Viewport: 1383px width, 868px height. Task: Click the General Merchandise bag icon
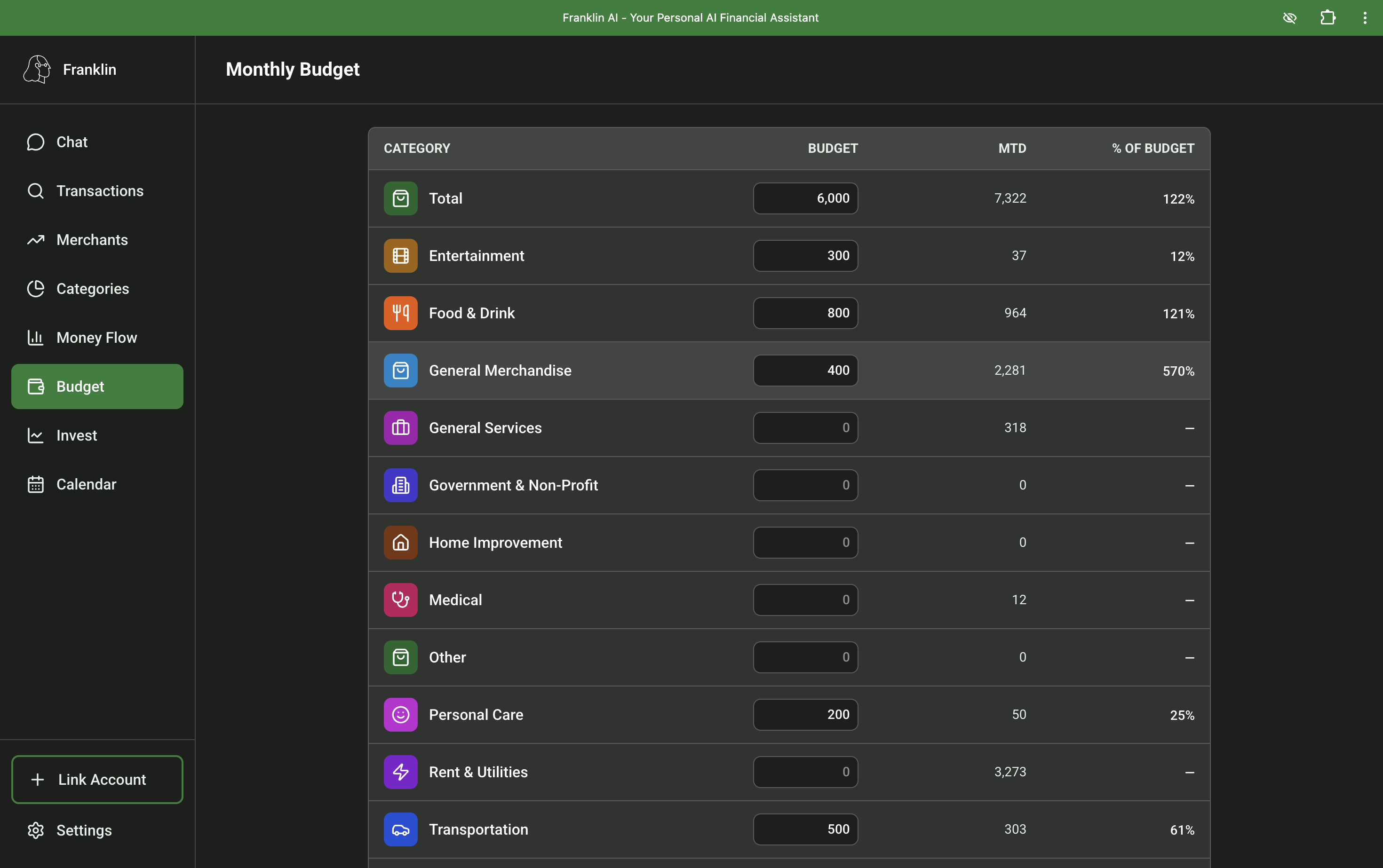(x=400, y=370)
